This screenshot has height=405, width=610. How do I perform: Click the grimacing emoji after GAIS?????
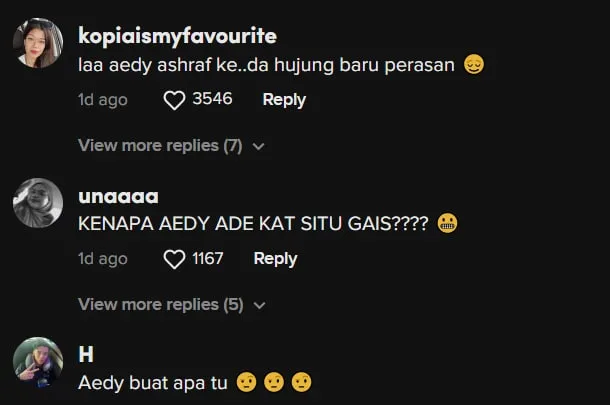pos(447,223)
